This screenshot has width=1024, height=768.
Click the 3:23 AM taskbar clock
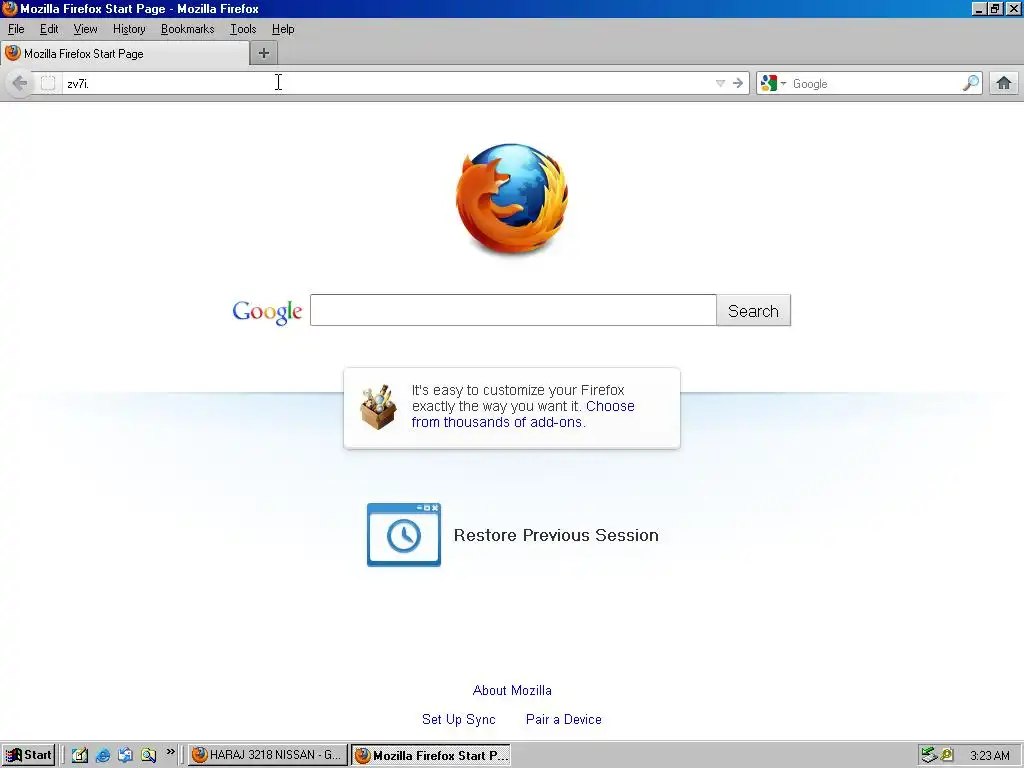(989, 756)
